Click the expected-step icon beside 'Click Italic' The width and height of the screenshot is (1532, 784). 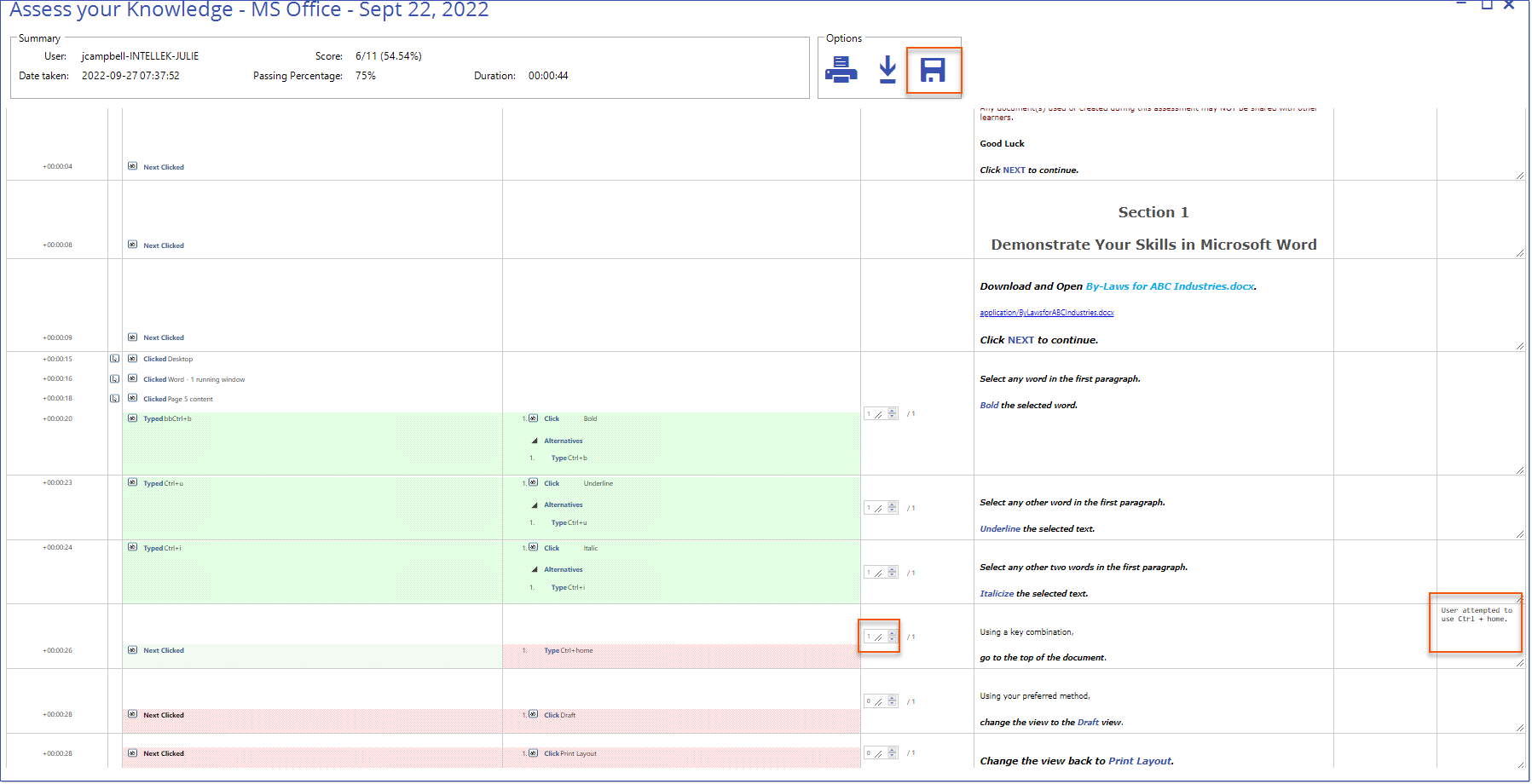point(533,547)
